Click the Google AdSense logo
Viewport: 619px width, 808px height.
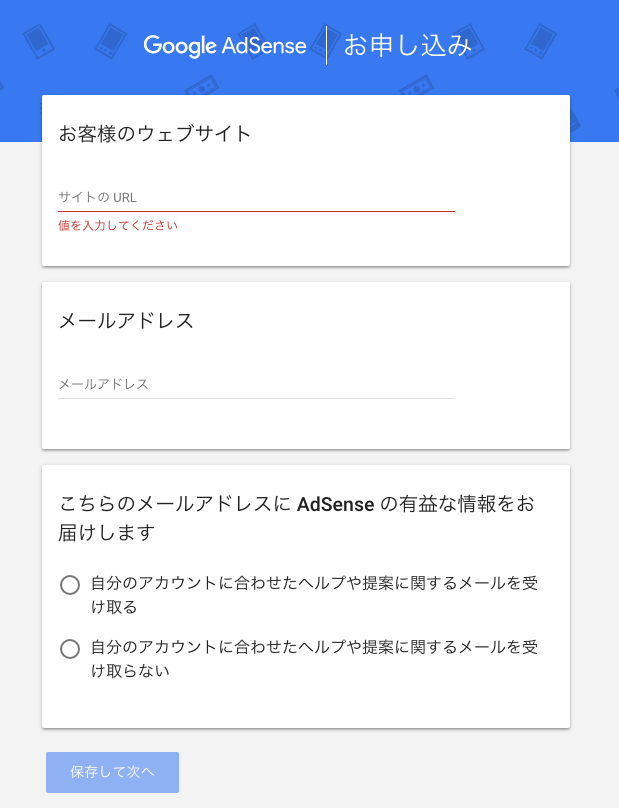pos(225,45)
